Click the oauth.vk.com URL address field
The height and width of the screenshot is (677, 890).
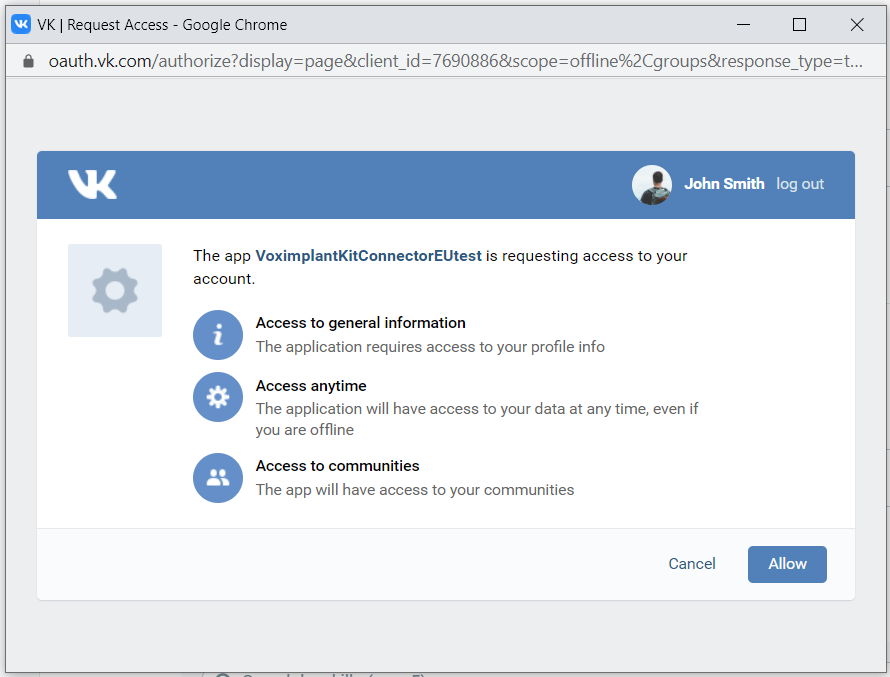(x=455, y=61)
